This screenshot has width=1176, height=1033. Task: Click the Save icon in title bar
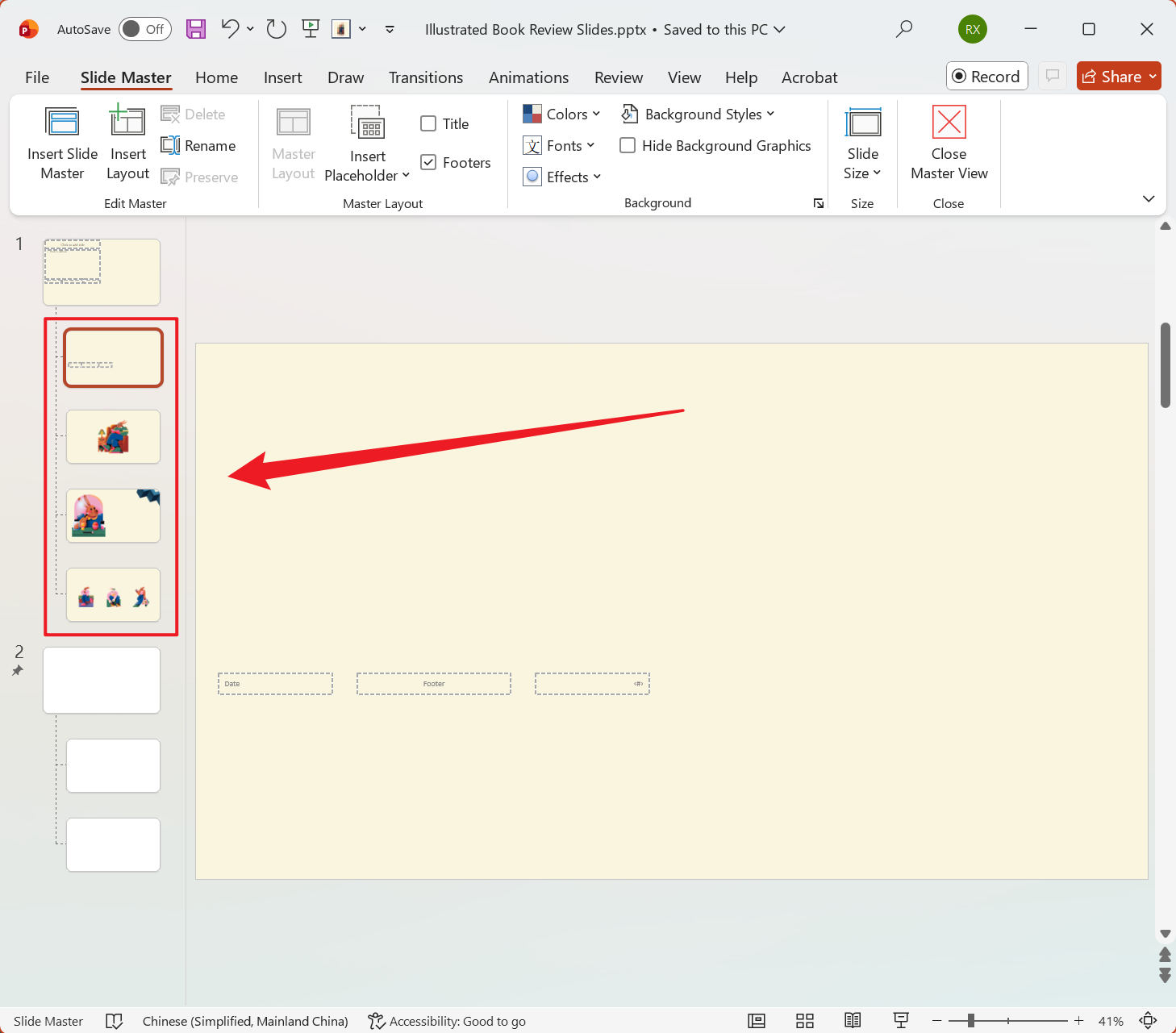[196, 29]
